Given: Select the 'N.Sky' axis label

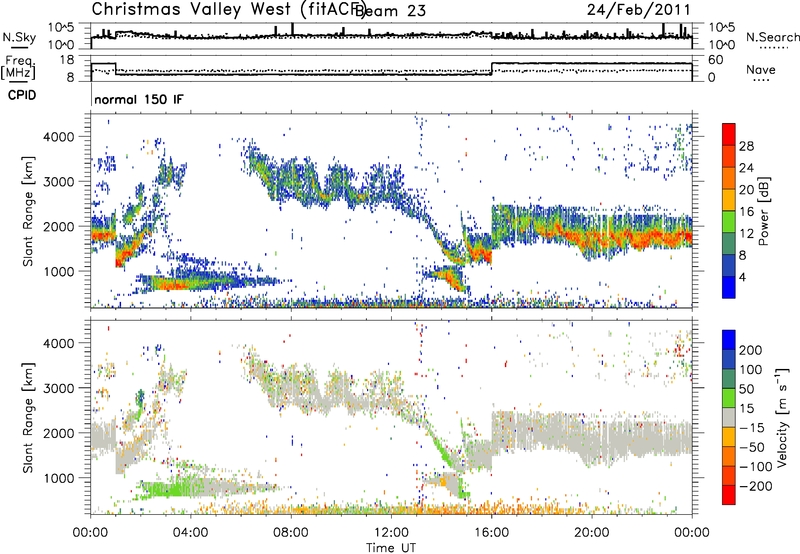Looking at the screenshot, I should (x=19, y=37).
